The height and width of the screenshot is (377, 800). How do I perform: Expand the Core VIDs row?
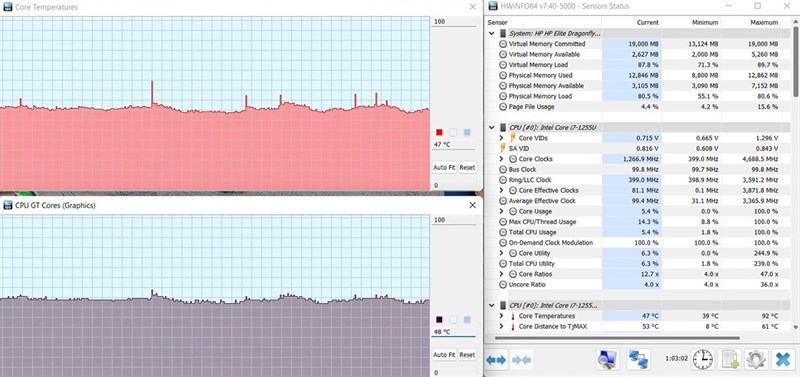coord(502,138)
